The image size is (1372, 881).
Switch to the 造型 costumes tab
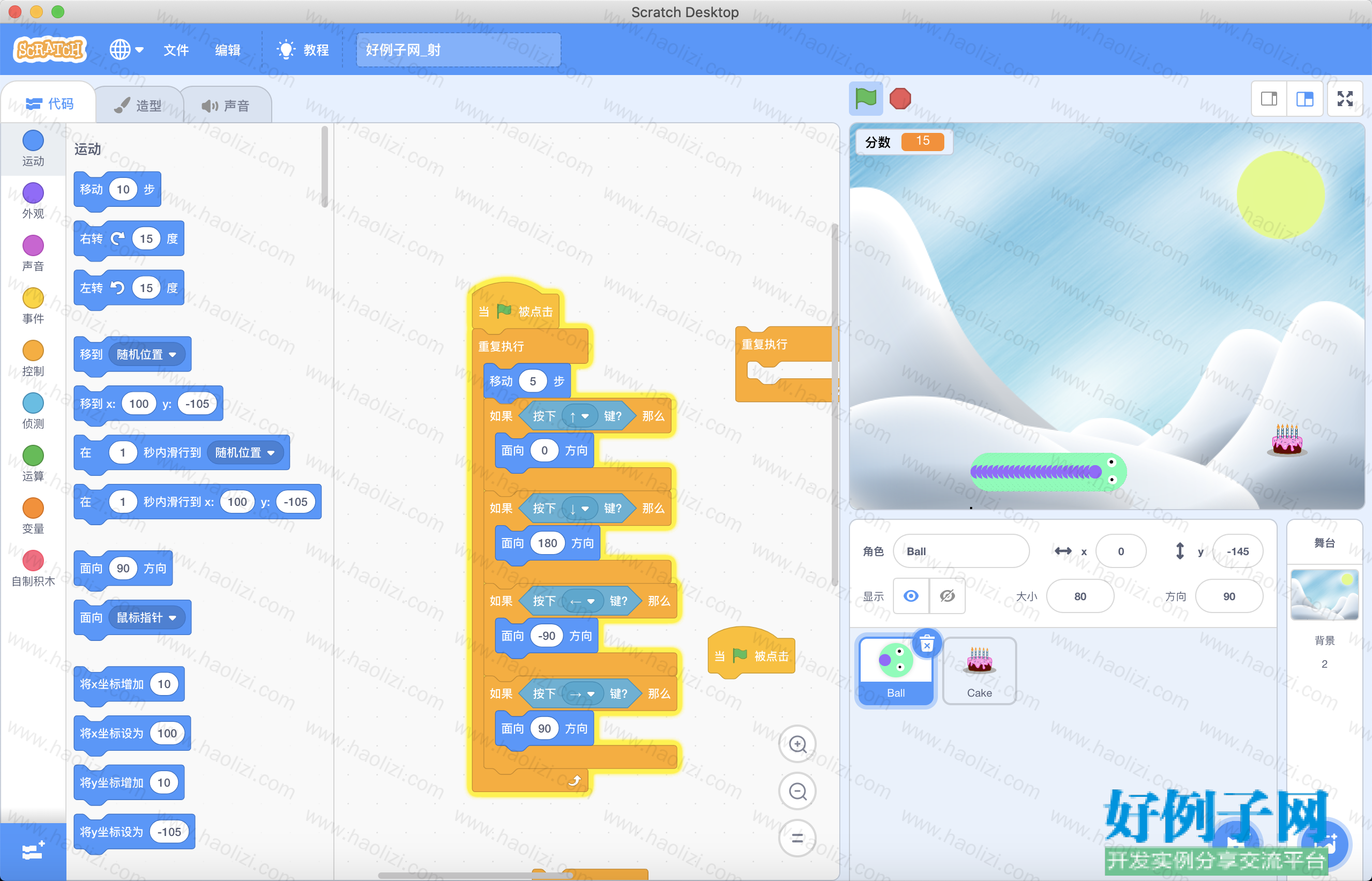point(138,105)
